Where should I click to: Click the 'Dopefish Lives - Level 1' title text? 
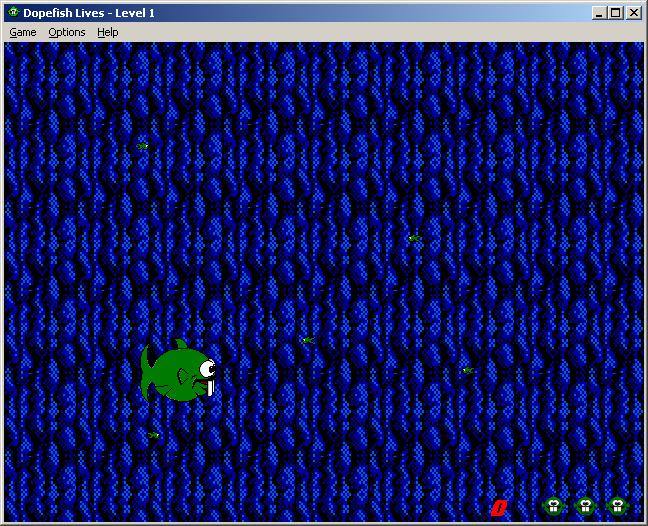(x=89, y=13)
